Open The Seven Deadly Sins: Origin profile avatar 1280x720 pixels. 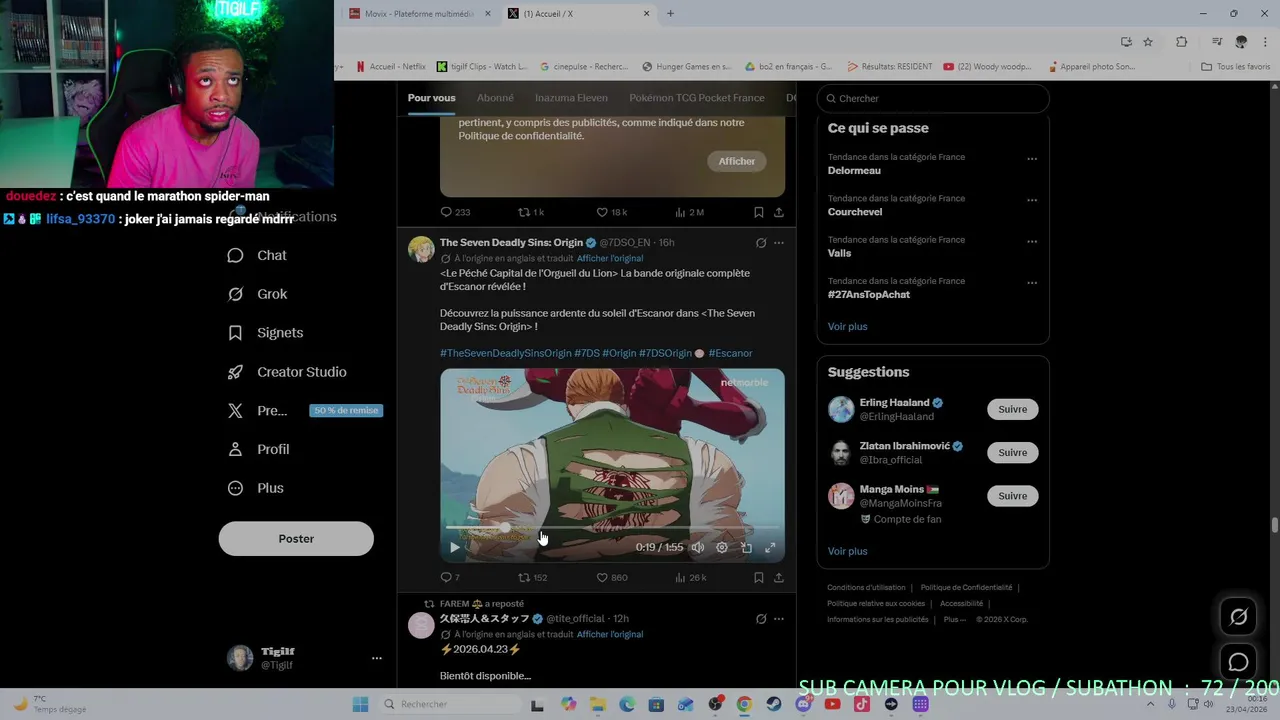tap(421, 249)
